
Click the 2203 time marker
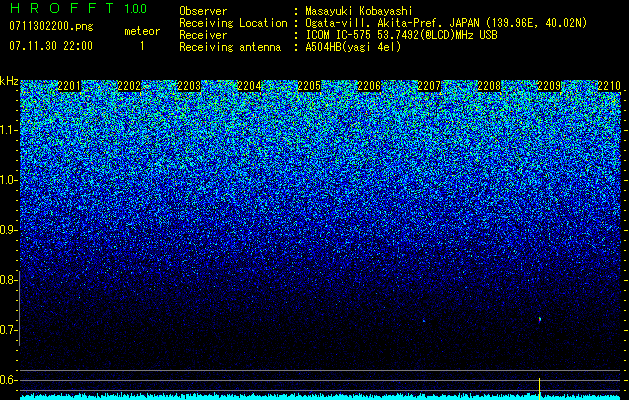pos(189,86)
